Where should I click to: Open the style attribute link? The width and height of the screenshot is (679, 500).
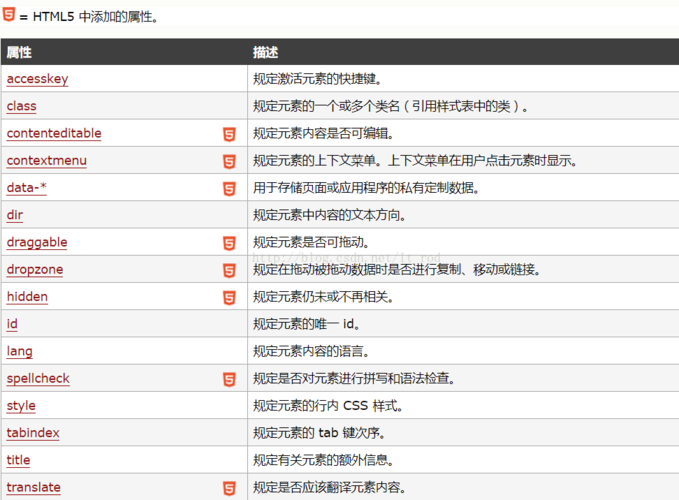pyautogui.click(x=21, y=406)
